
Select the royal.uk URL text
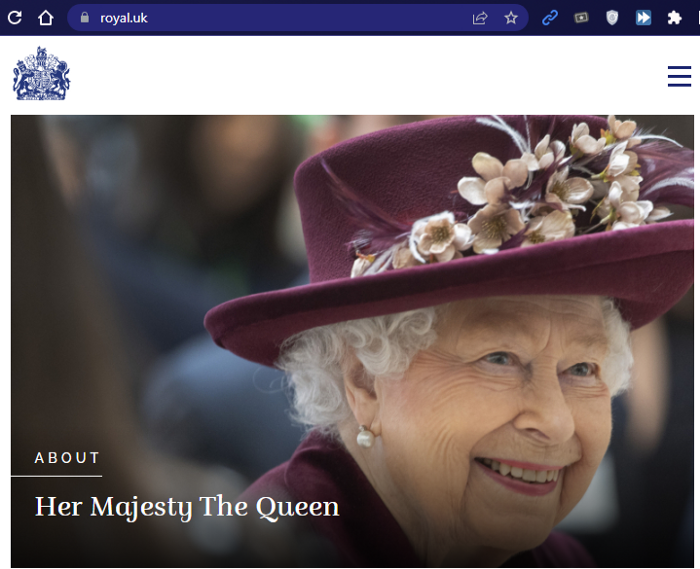pyautogui.click(x=124, y=18)
